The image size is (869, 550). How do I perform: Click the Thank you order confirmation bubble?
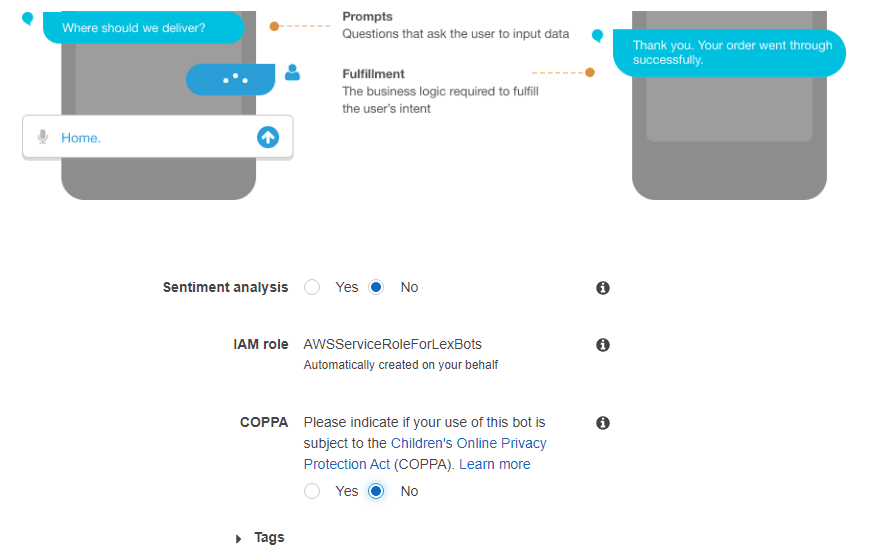(729, 53)
